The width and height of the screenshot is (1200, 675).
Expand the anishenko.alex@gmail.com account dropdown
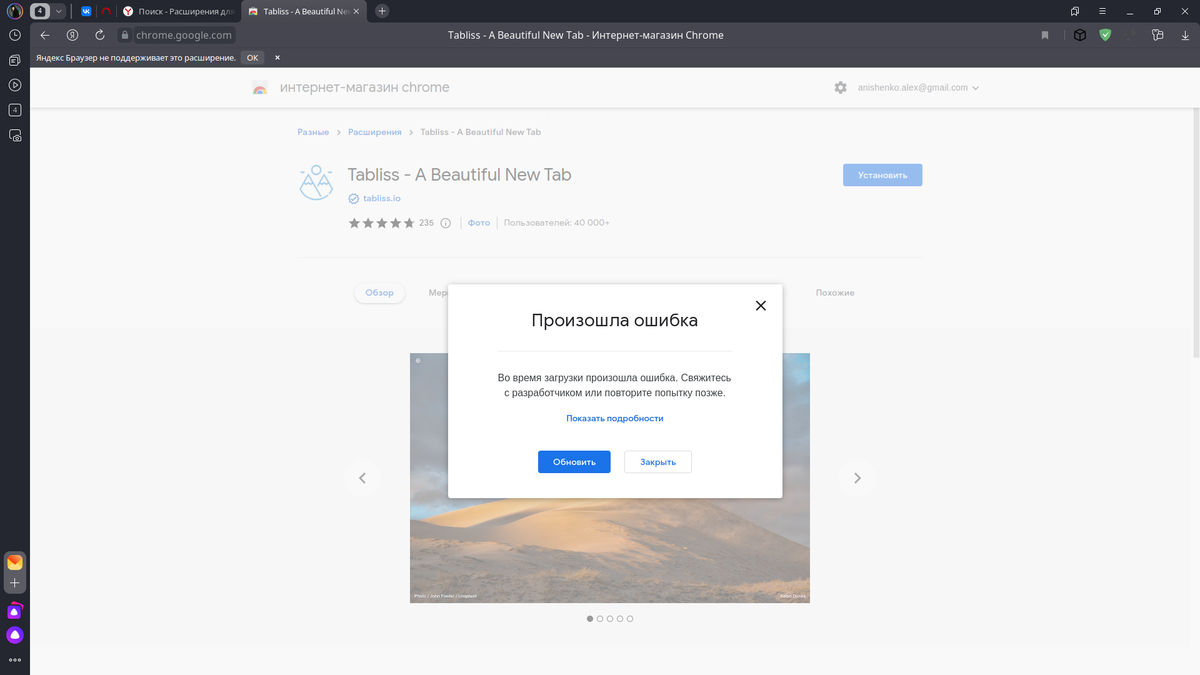pyautogui.click(x=918, y=88)
